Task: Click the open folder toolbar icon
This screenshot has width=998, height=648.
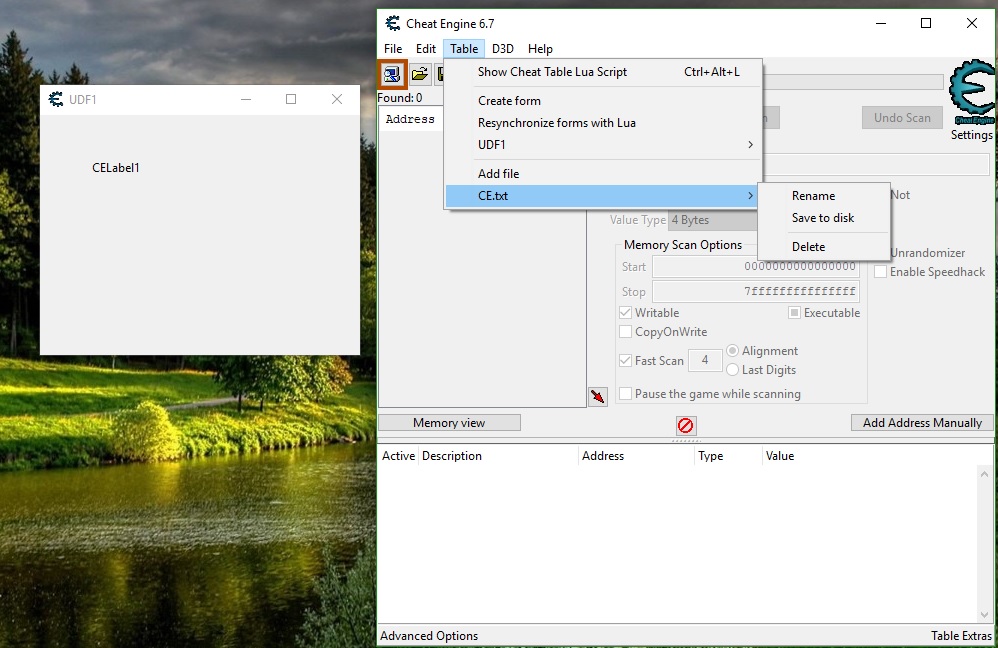Action: point(420,74)
